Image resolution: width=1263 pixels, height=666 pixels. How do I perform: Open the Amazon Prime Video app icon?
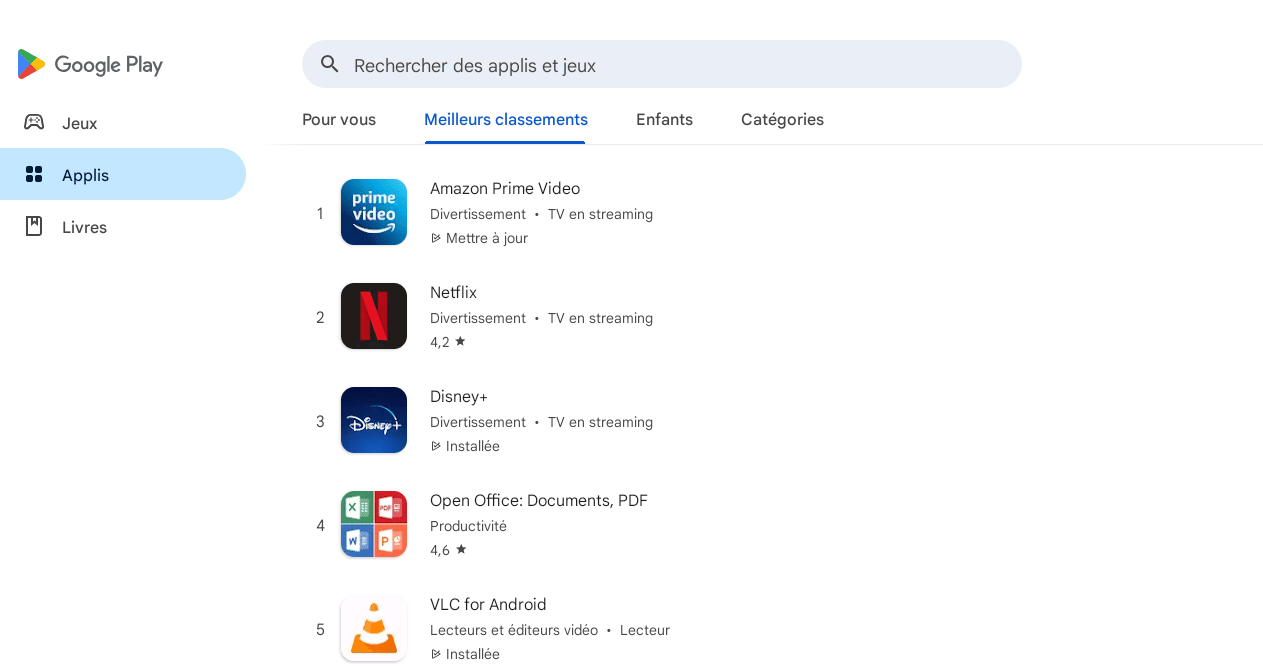pyautogui.click(x=374, y=212)
